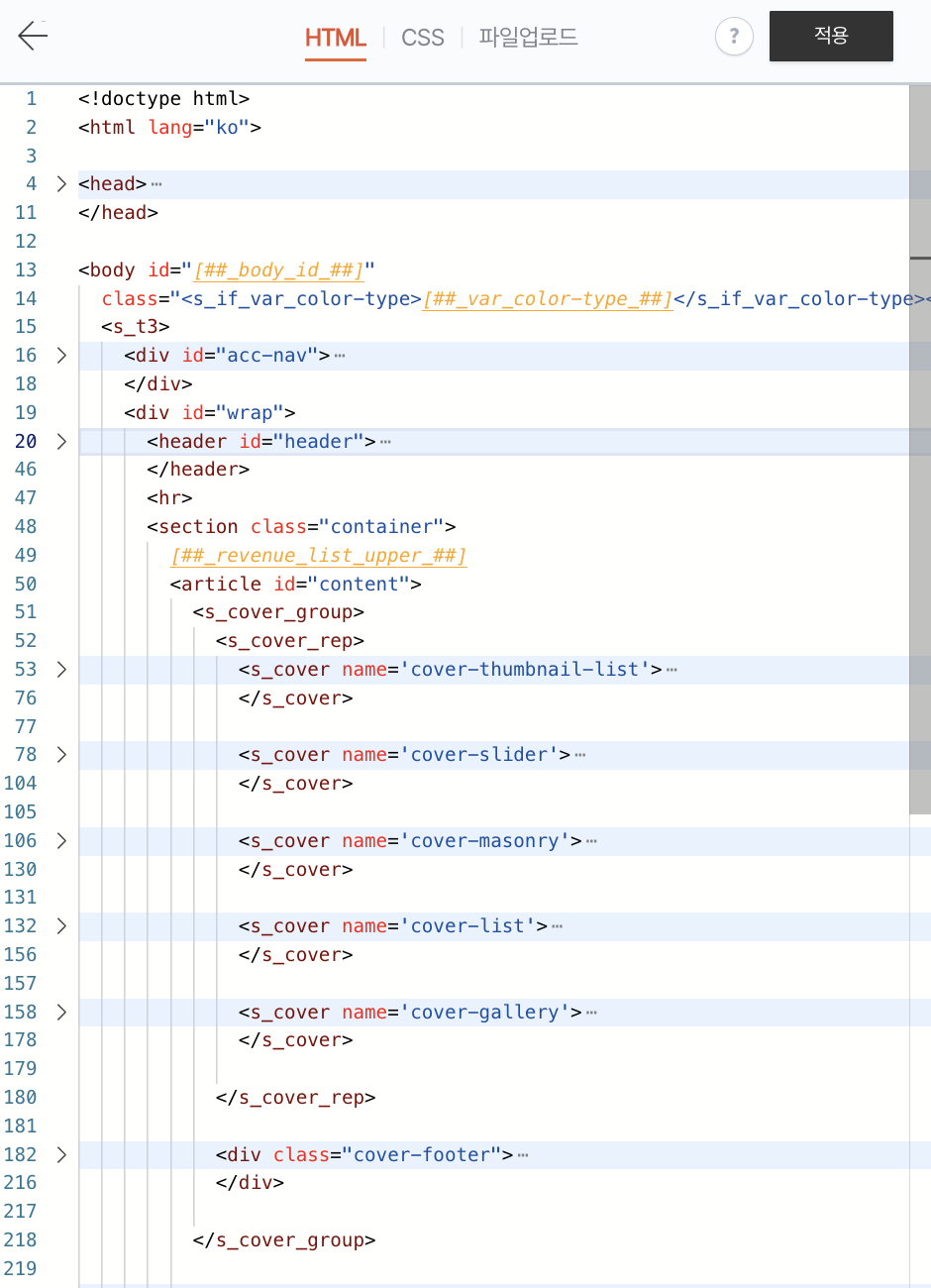
Task: Expand cover-gallery fold at line 158
Action: [61, 1013]
